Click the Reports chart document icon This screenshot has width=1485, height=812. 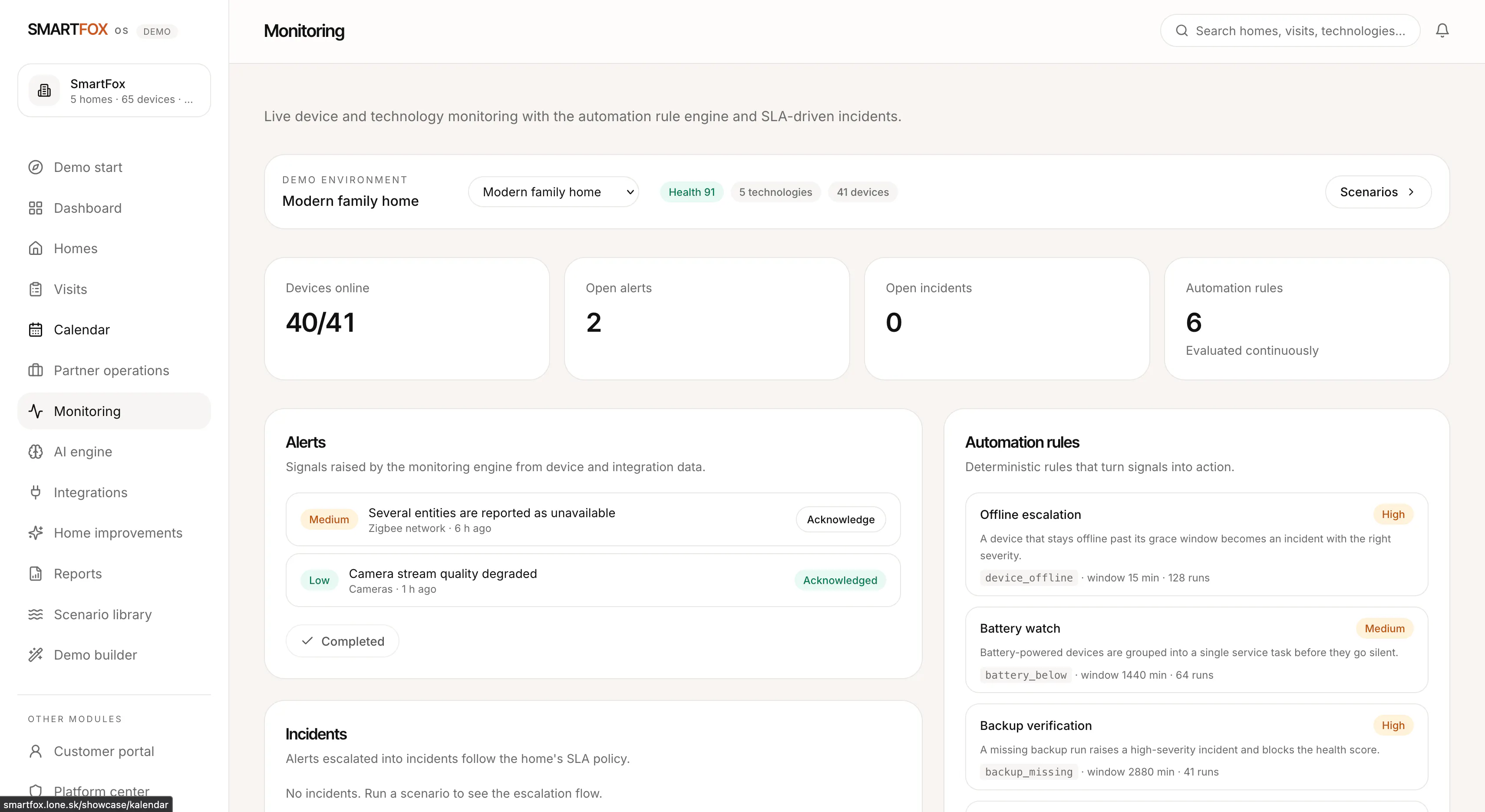(36, 574)
